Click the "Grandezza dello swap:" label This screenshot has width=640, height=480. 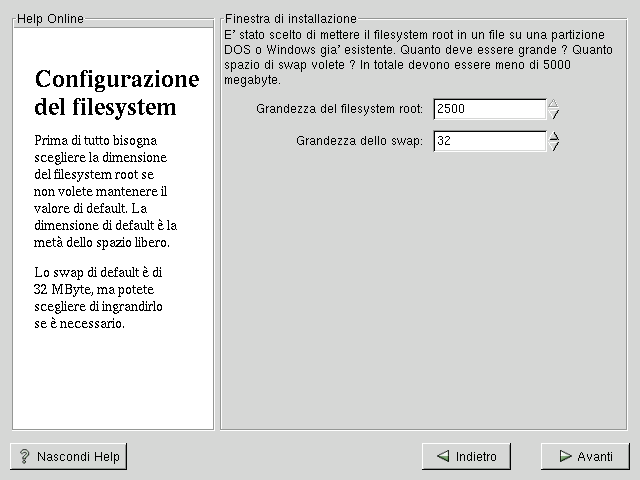pyautogui.click(x=360, y=142)
